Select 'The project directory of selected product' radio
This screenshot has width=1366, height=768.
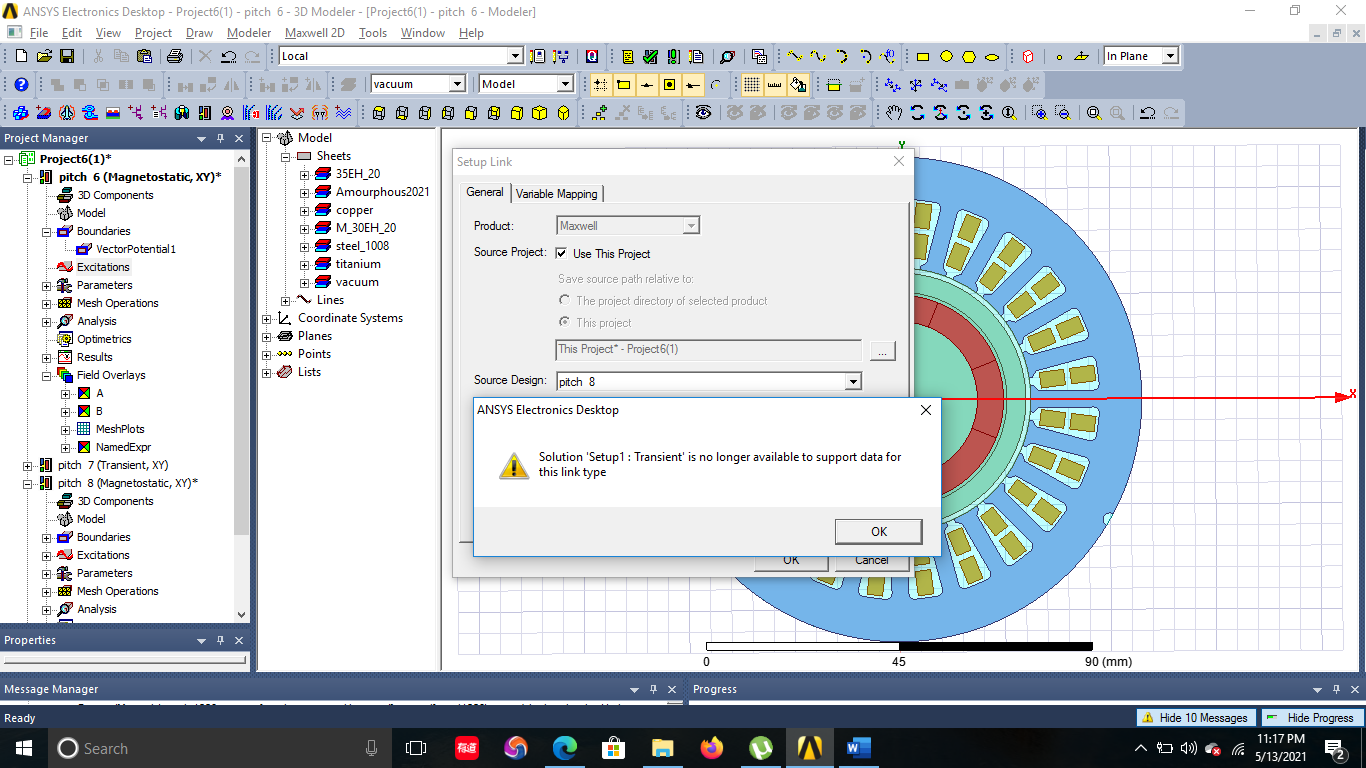565,300
